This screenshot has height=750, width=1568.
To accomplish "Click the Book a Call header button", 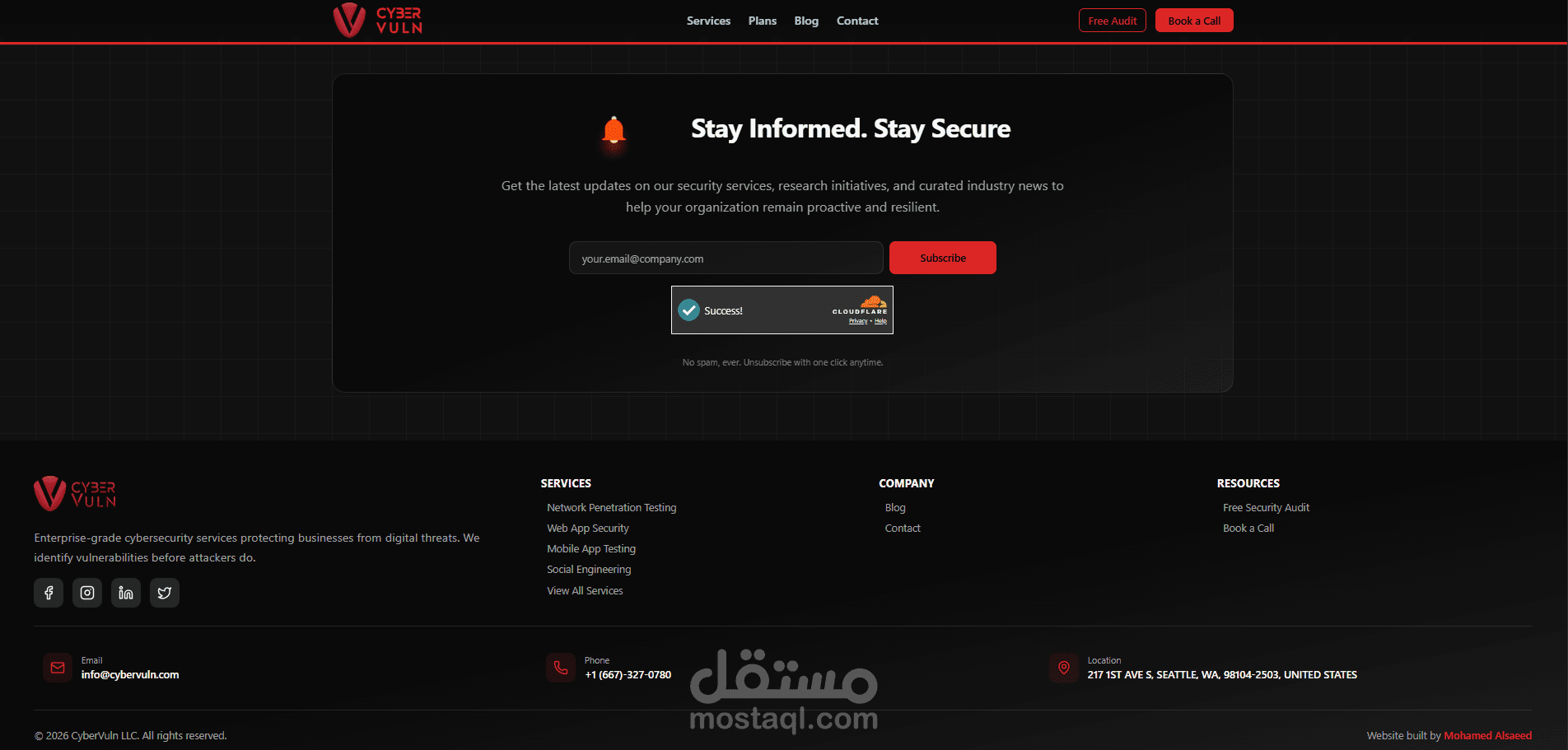I will (x=1194, y=21).
